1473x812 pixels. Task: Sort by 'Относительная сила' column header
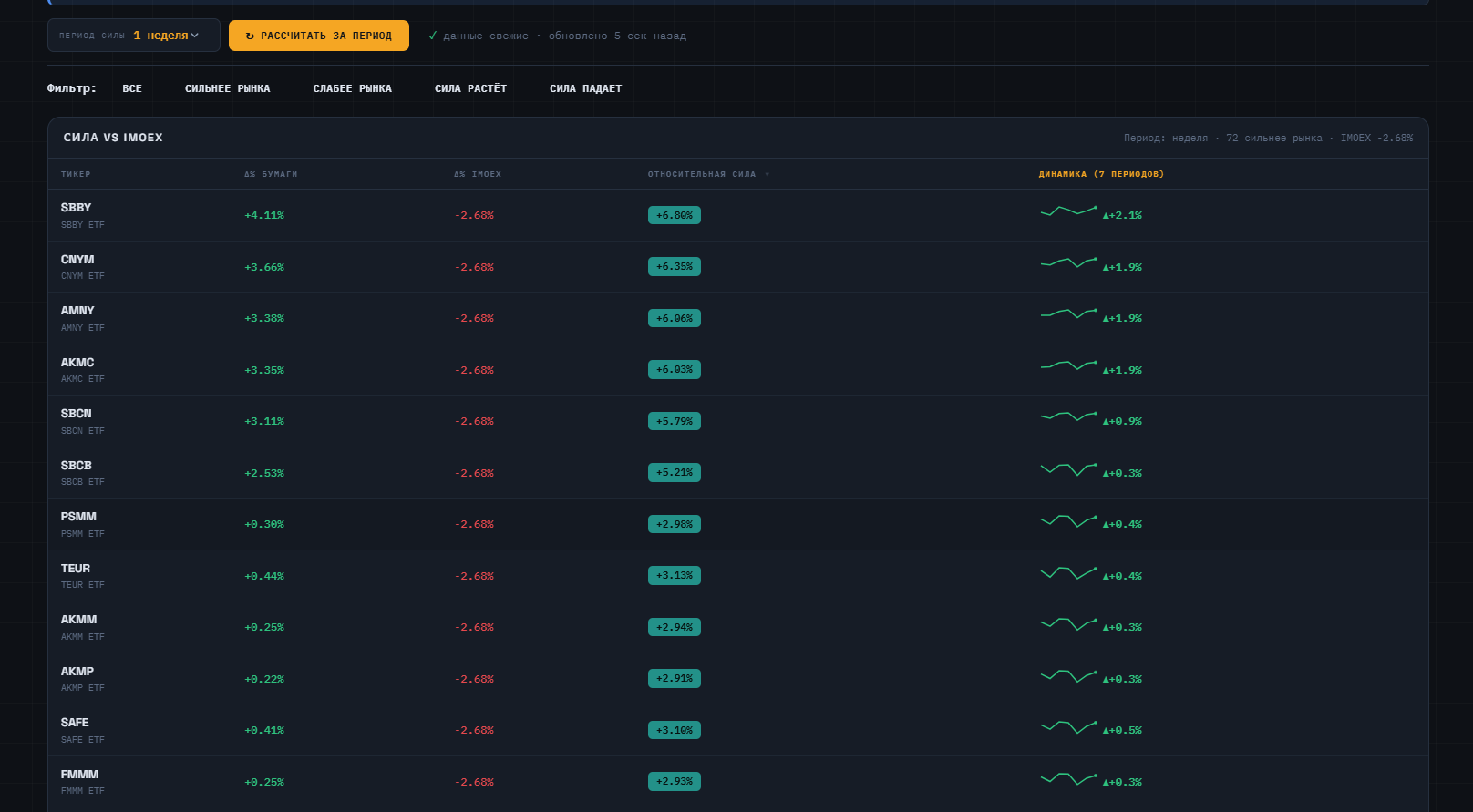point(708,174)
